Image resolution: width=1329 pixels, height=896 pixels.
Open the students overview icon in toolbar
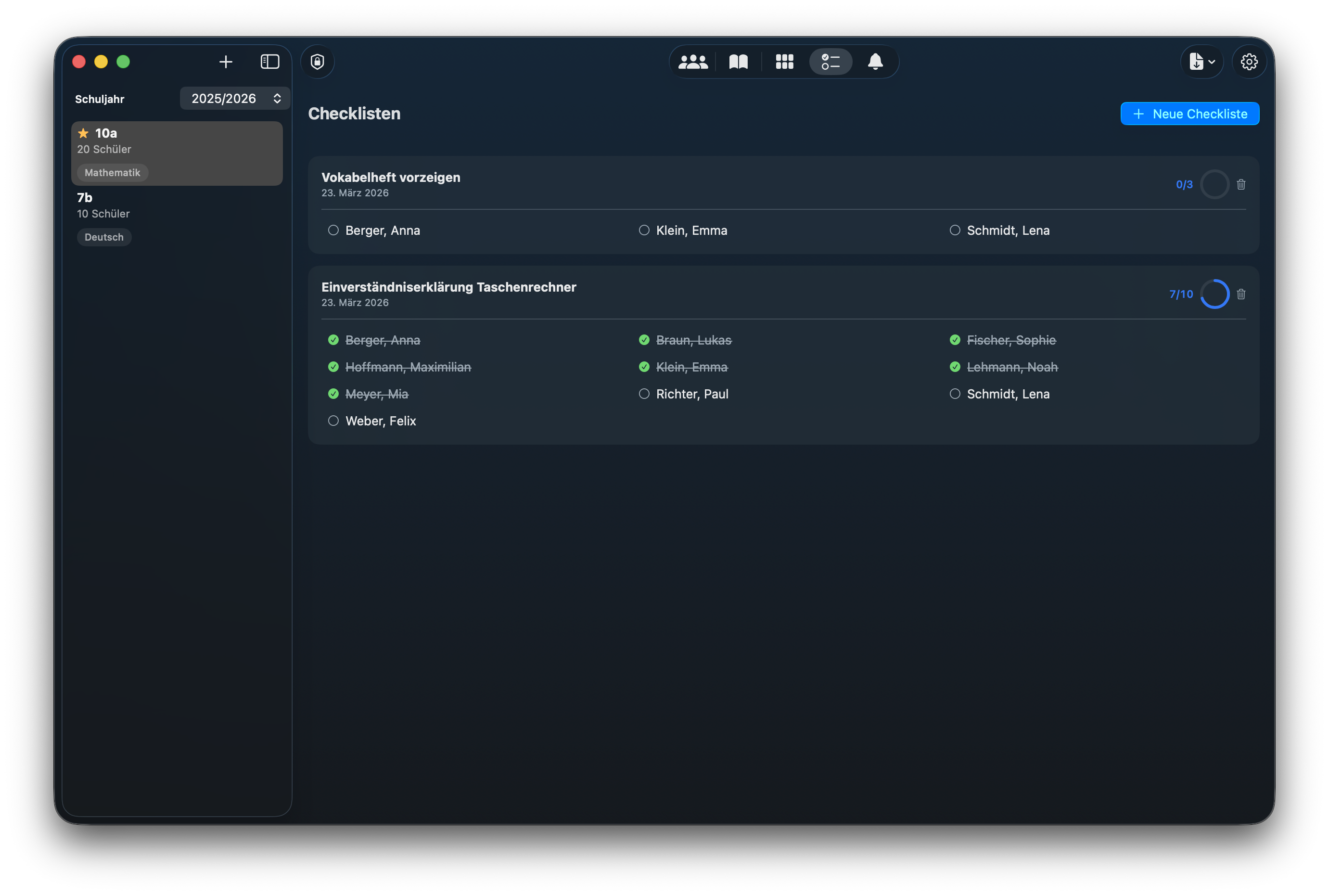(692, 62)
